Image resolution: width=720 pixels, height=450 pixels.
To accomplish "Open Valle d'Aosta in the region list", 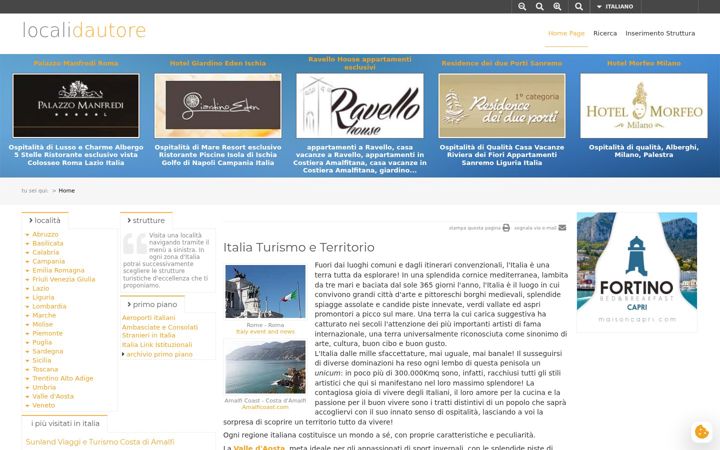I will point(53,396).
